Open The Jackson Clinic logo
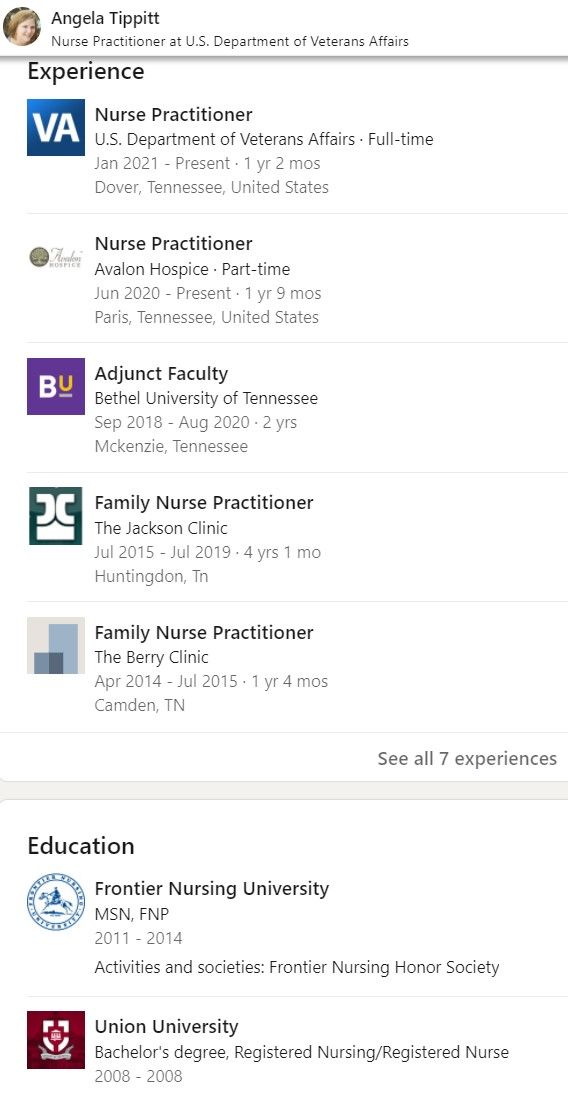568x1093 pixels. (56, 516)
